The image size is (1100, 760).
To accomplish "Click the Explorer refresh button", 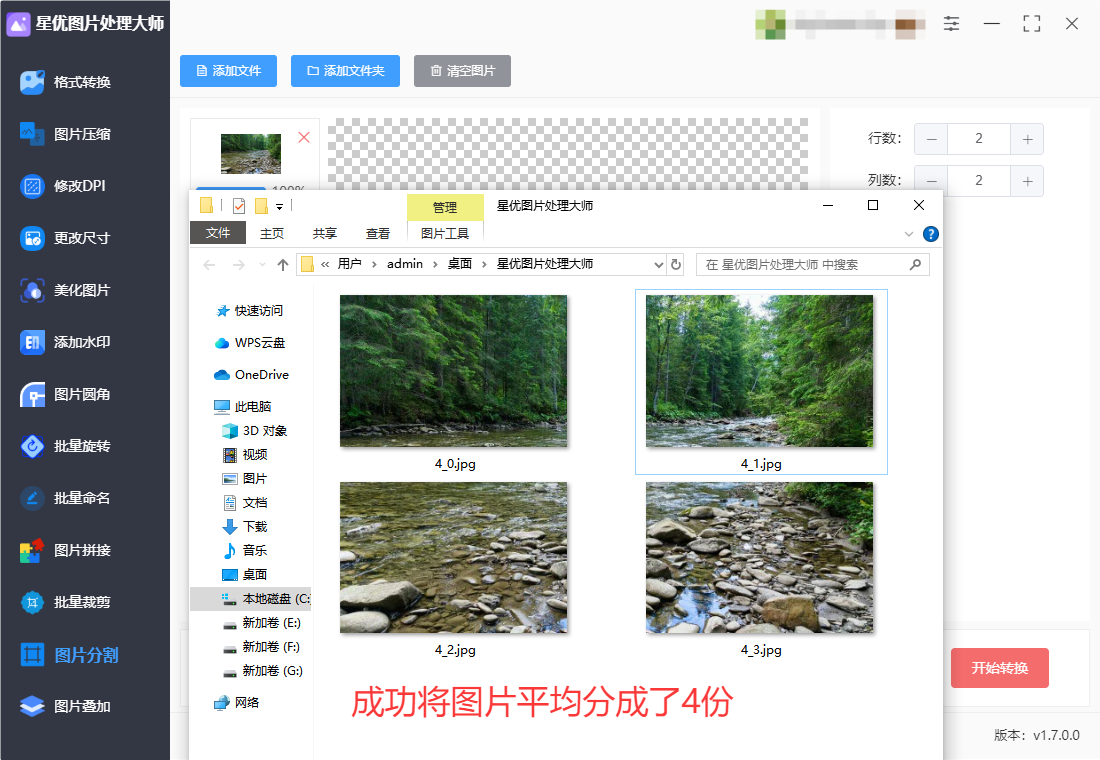I will pos(676,265).
